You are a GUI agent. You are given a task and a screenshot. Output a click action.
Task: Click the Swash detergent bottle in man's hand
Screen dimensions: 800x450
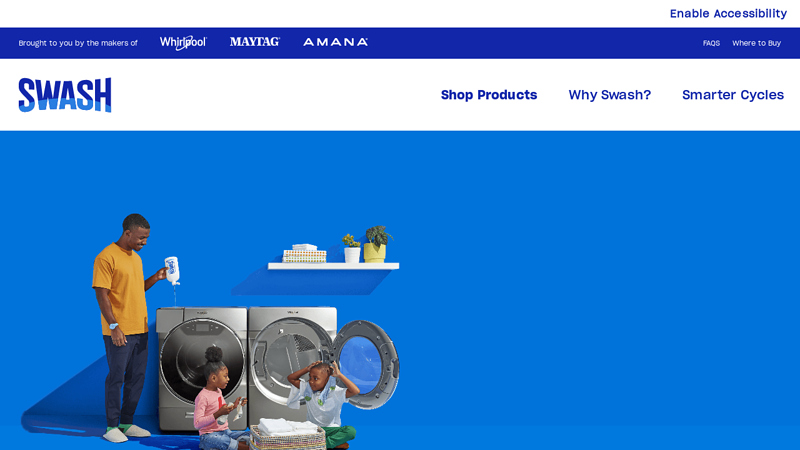172,270
